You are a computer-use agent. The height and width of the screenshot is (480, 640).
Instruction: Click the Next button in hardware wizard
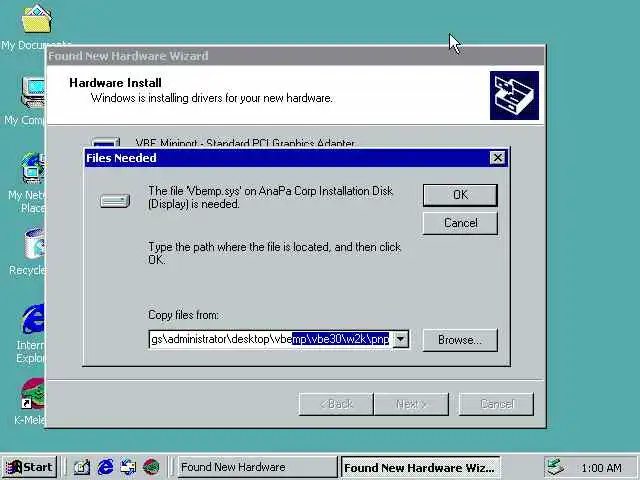pos(411,404)
